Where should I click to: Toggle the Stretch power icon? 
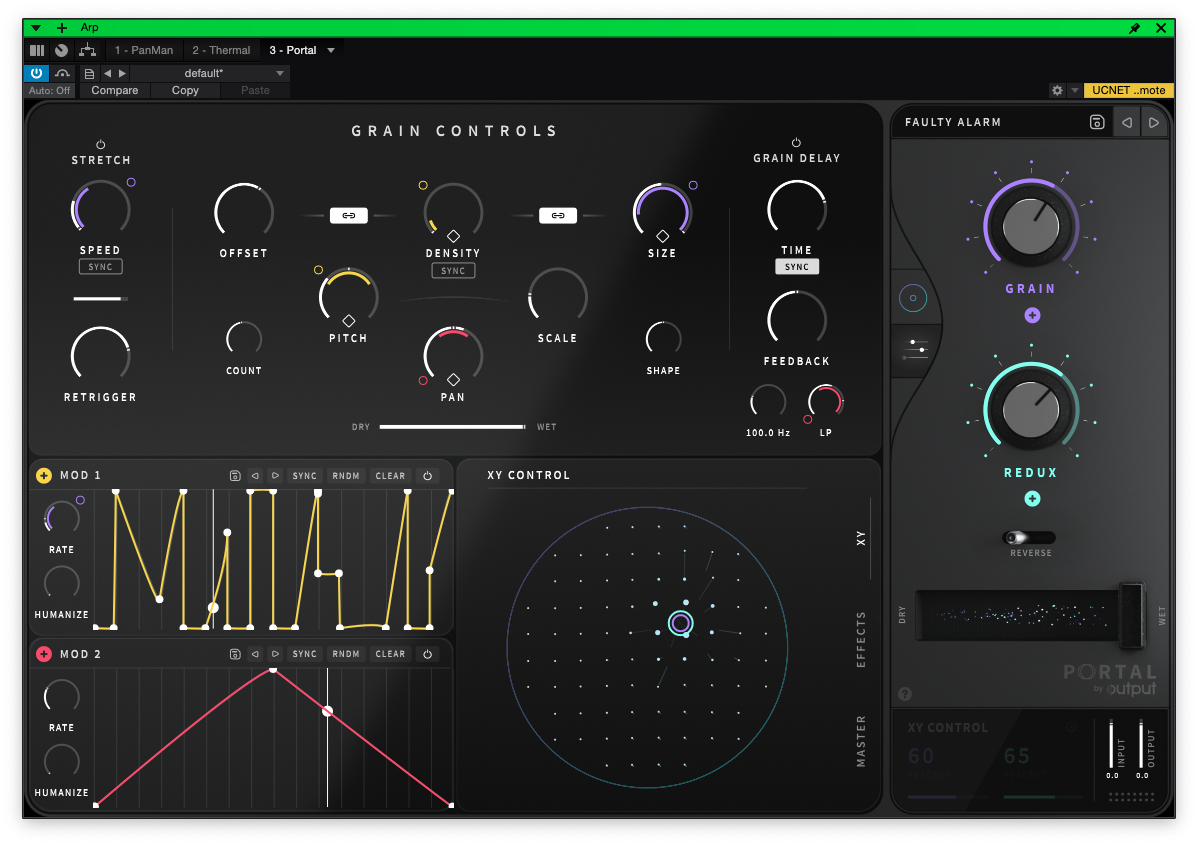(100, 144)
